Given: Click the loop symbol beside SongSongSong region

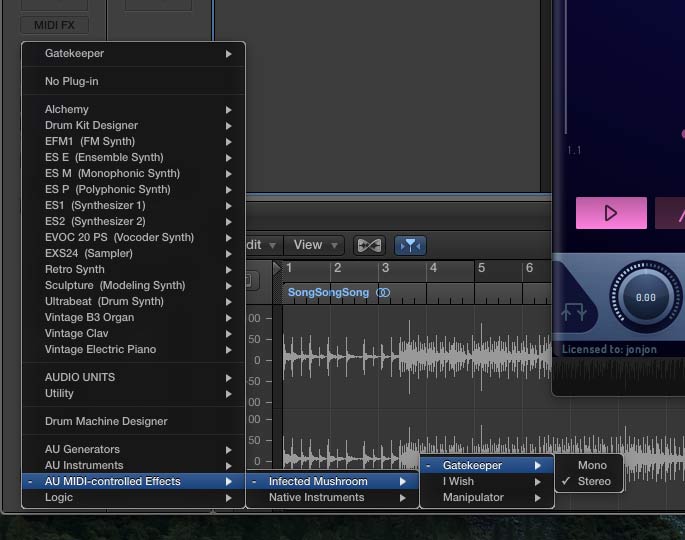Looking at the screenshot, I should (x=383, y=293).
